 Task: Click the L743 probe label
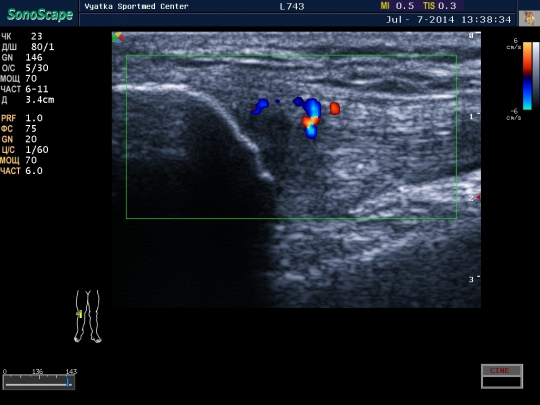pos(292,7)
